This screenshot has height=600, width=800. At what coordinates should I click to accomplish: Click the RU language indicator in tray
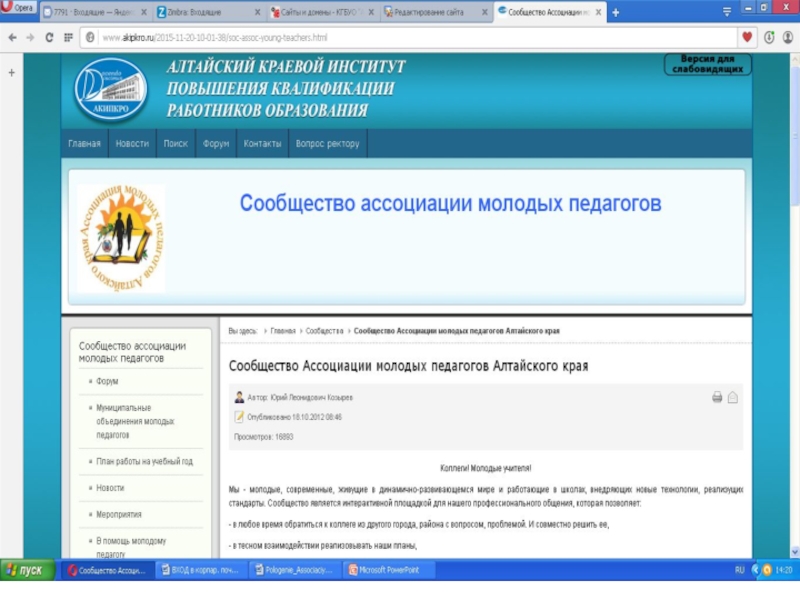[739, 570]
